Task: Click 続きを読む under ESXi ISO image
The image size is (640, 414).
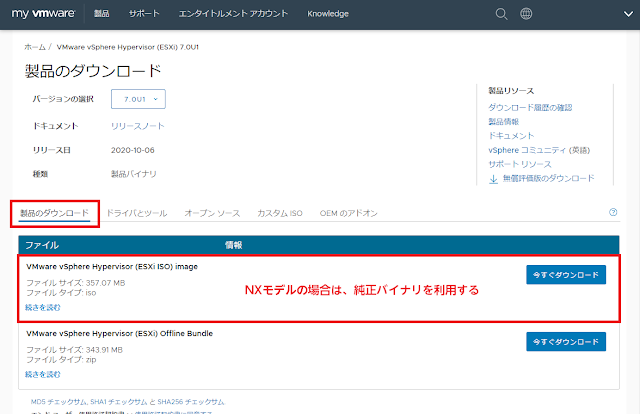Action: pyautogui.click(x=43, y=307)
